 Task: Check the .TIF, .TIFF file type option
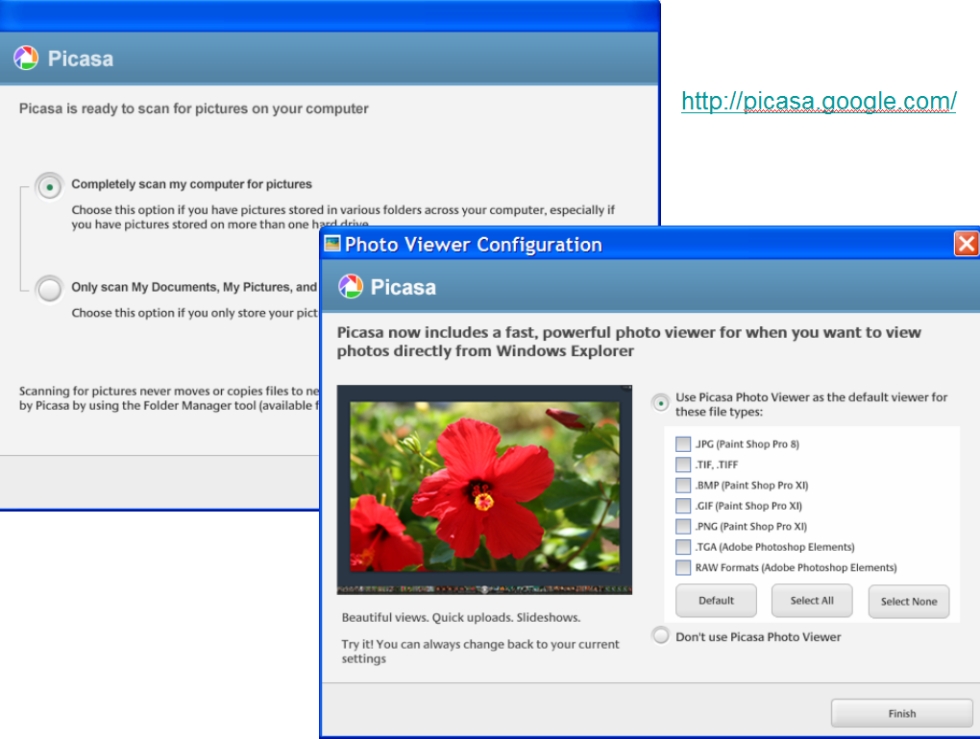coord(683,464)
